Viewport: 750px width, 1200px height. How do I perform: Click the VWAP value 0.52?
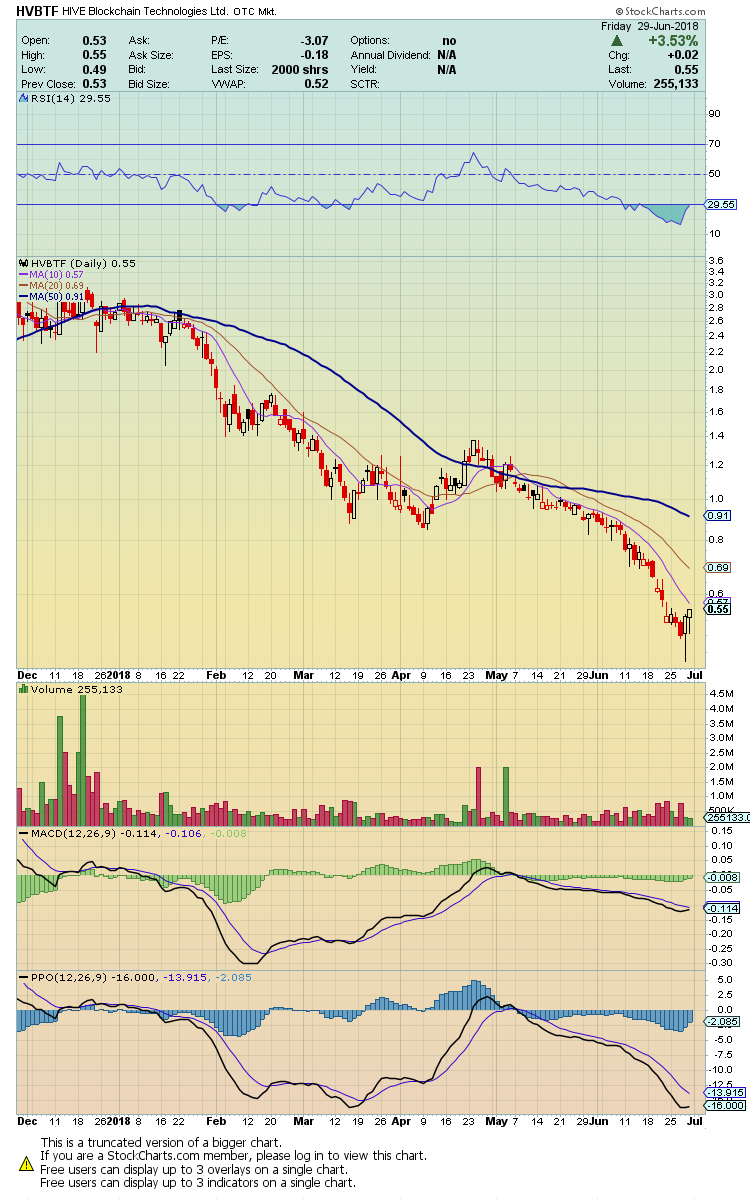pyautogui.click(x=317, y=85)
